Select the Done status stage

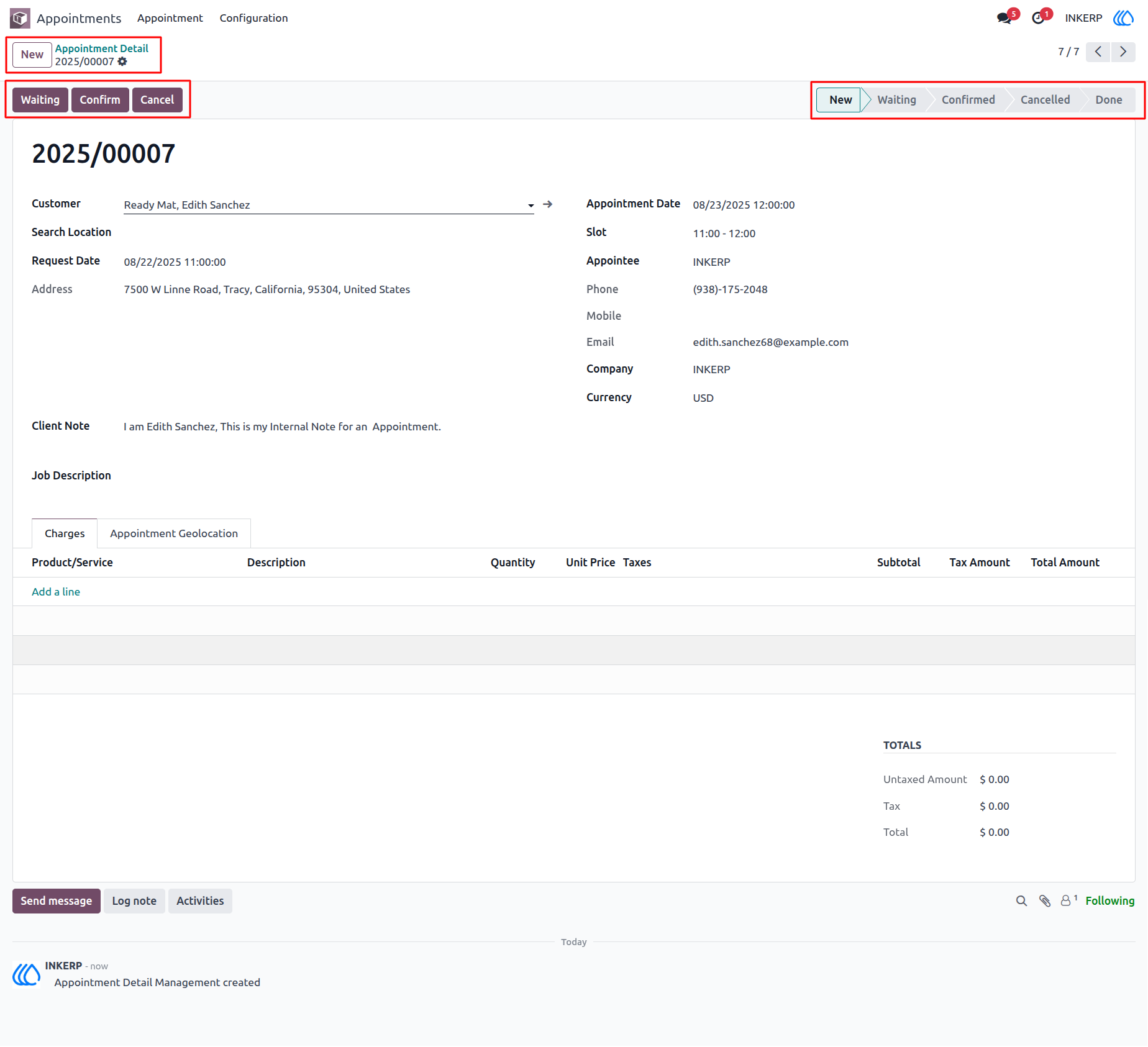click(1108, 100)
